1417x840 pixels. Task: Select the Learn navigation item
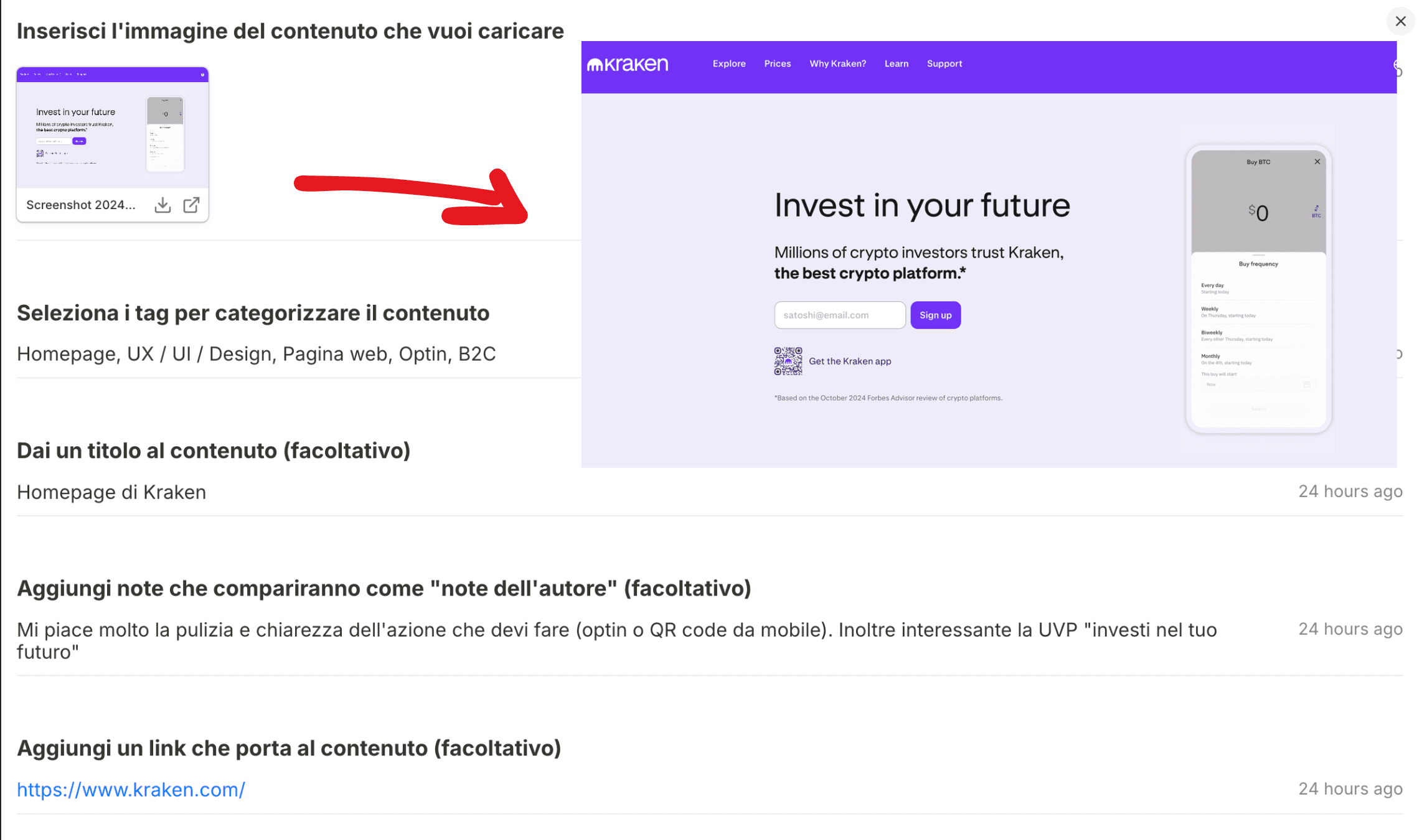[x=896, y=63]
